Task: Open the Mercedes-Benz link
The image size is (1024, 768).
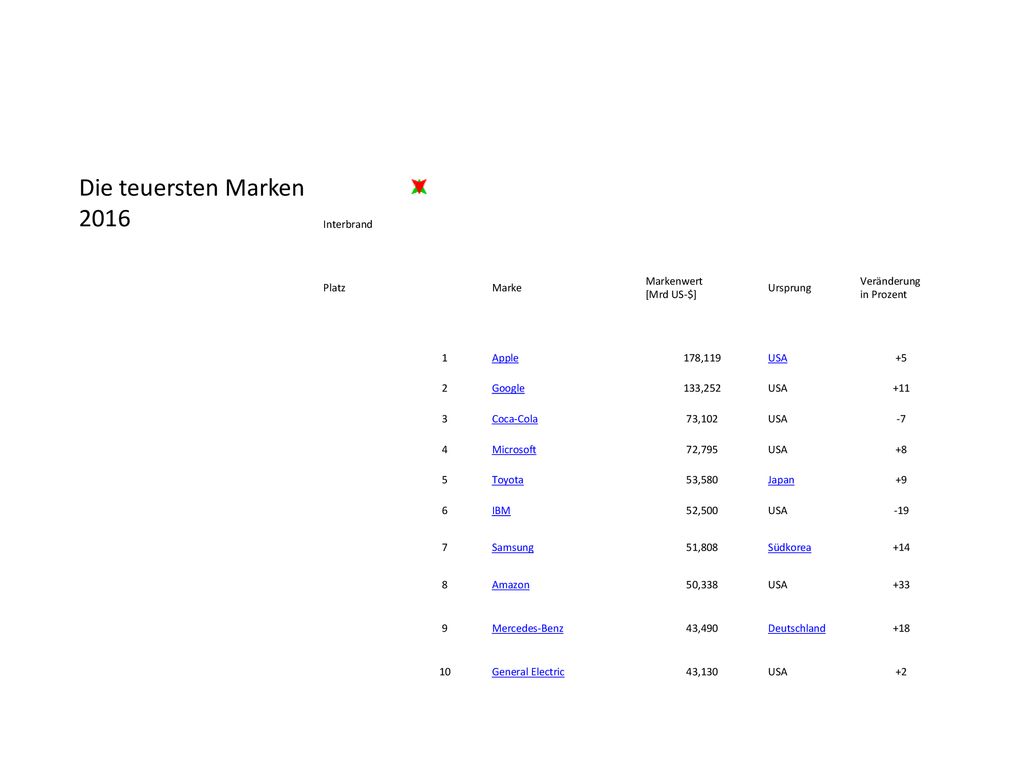Action: [x=528, y=628]
